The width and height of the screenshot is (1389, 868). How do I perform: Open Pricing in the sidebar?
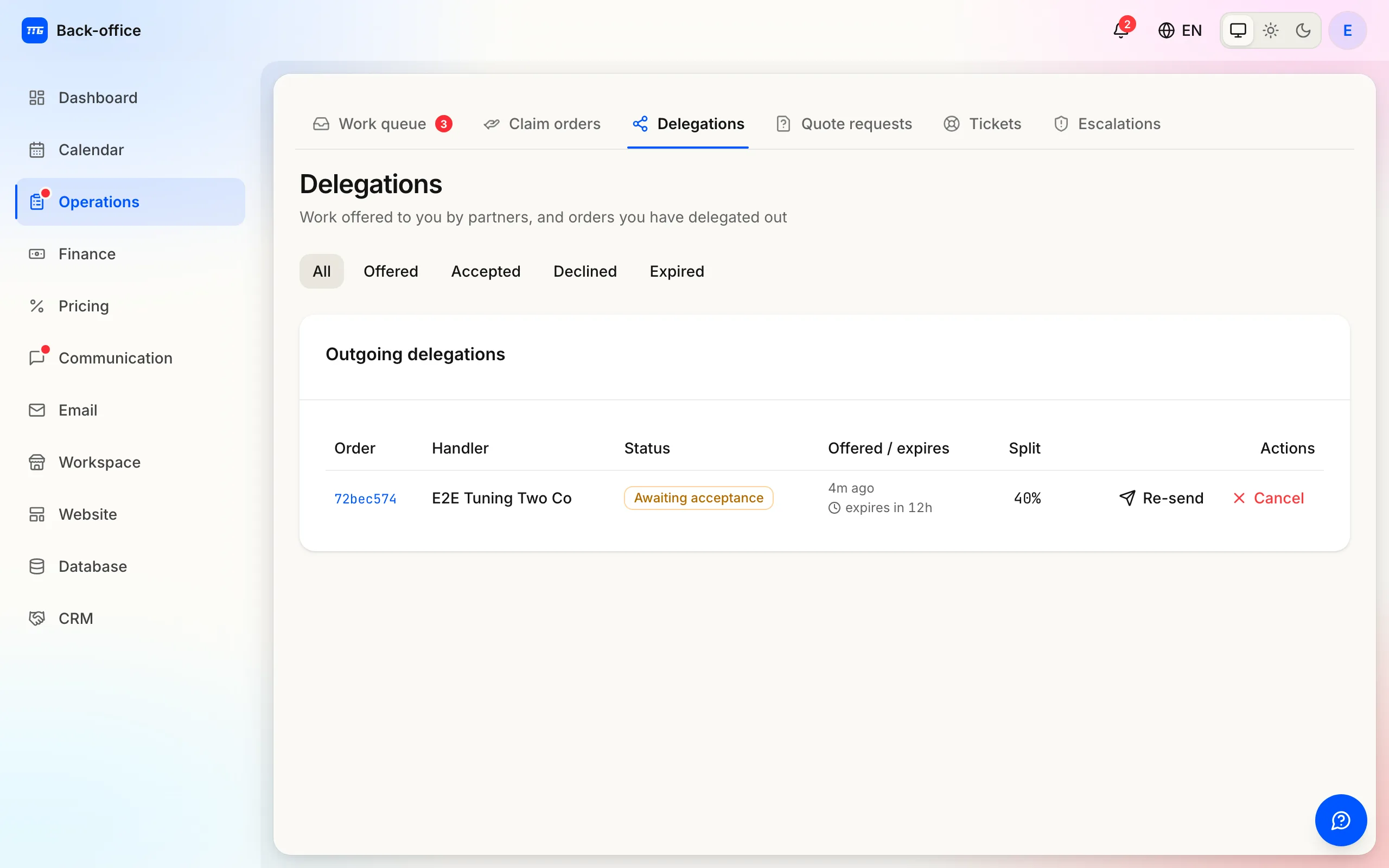130,306
